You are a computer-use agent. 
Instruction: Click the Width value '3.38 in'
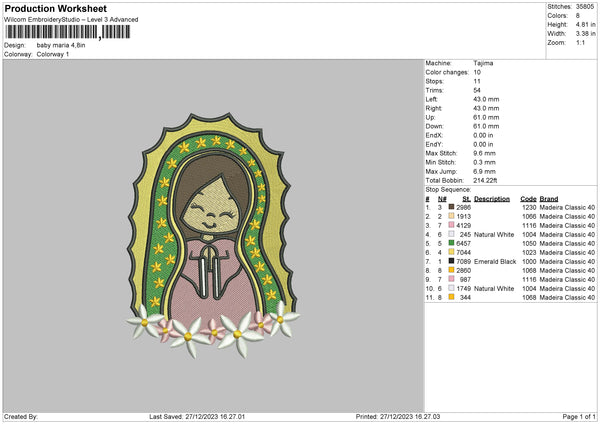pos(585,34)
